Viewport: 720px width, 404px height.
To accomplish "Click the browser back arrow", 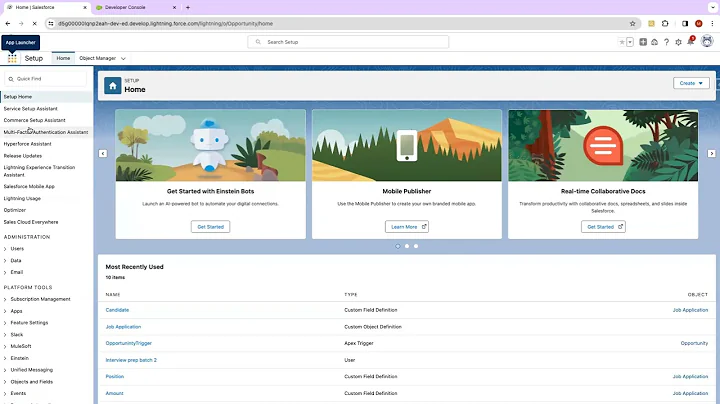I will (8, 23).
